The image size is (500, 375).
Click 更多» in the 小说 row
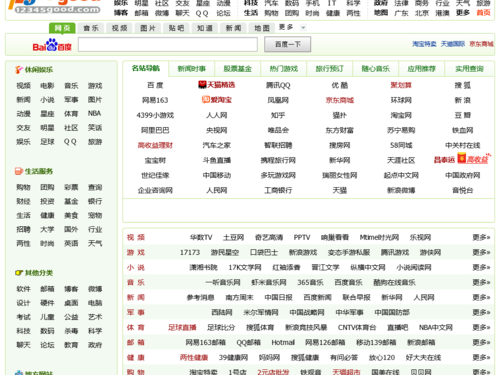481,267
